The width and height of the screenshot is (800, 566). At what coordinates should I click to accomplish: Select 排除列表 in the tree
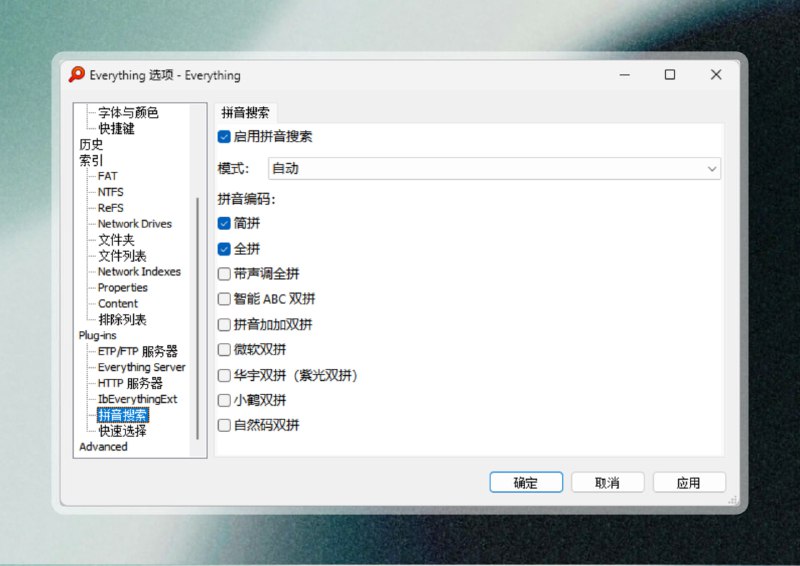[122, 319]
